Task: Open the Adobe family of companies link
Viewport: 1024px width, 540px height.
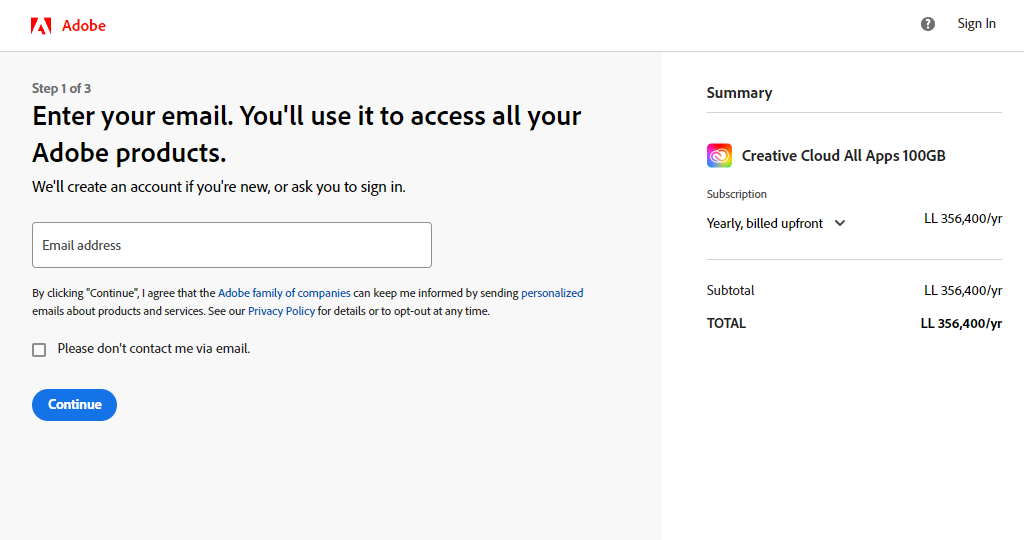Action: coord(284,293)
